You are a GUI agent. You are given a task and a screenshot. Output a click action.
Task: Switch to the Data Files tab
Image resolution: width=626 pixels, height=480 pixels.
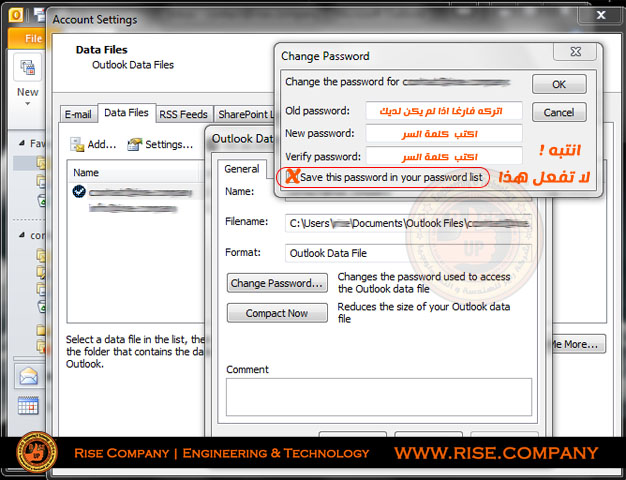[126, 113]
